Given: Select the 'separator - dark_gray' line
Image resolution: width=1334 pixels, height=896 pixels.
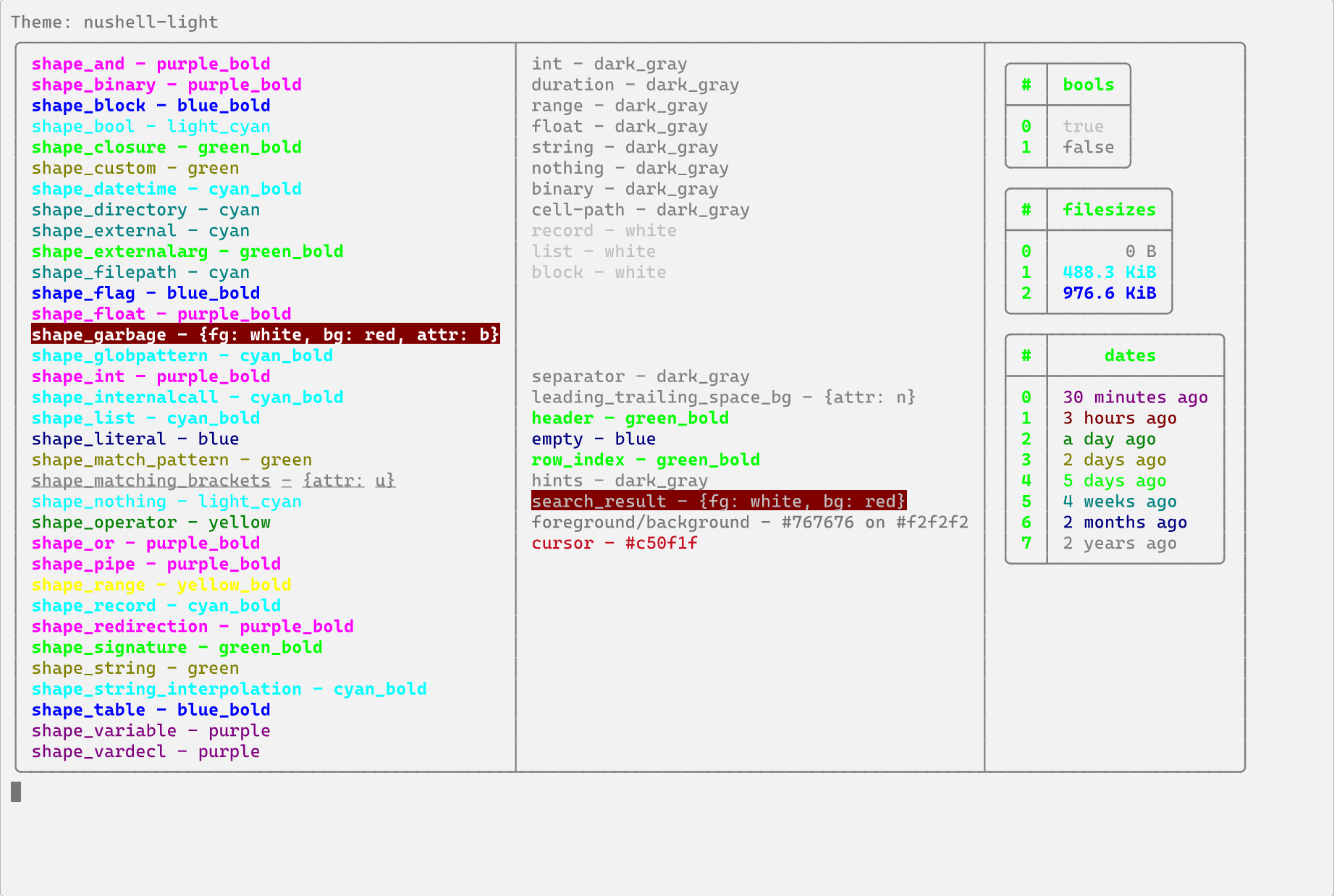Looking at the screenshot, I should click(641, 377).
